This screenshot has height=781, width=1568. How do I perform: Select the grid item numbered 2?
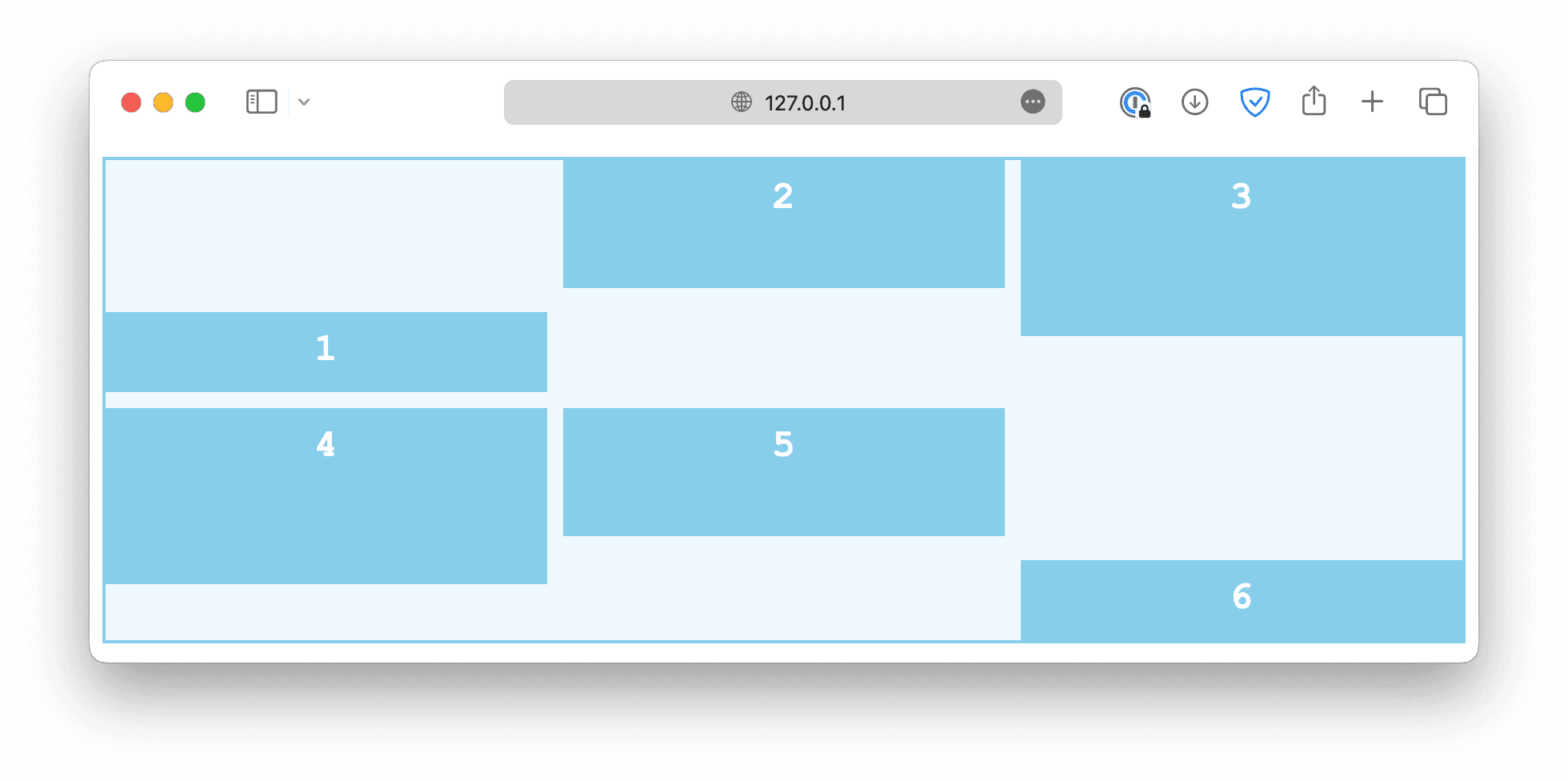pyautogui.click(x=783, y=223)
